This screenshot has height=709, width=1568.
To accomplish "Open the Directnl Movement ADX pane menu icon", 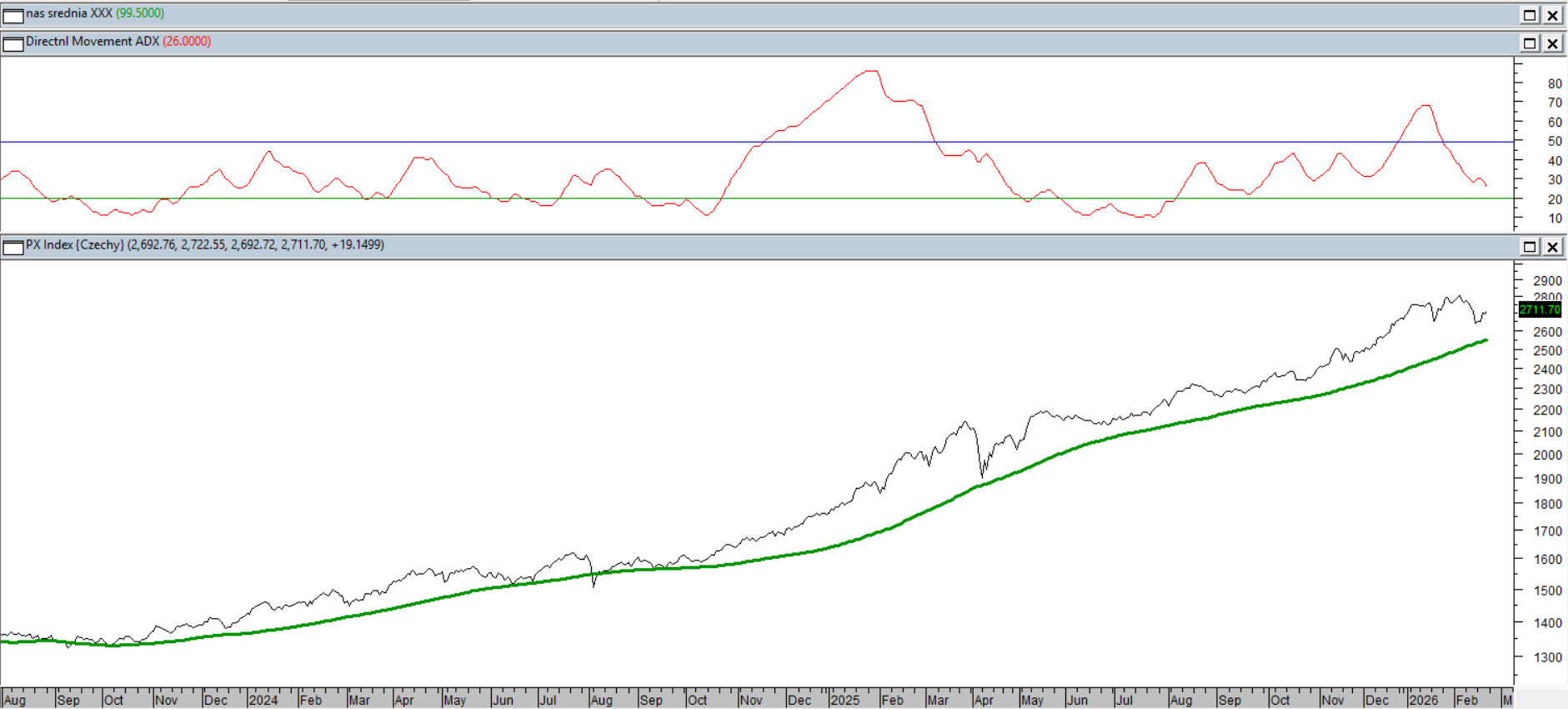I will pyautogui.click(x=13, y=43).
